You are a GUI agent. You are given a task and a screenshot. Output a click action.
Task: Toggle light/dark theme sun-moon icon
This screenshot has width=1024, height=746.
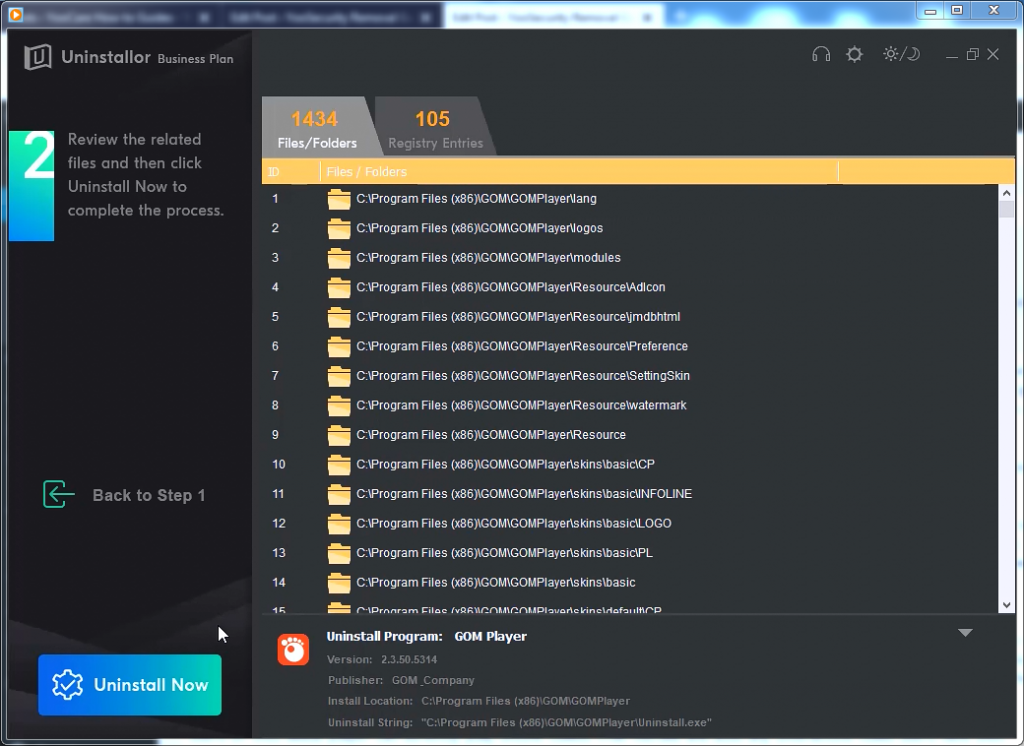coord(901,54)
